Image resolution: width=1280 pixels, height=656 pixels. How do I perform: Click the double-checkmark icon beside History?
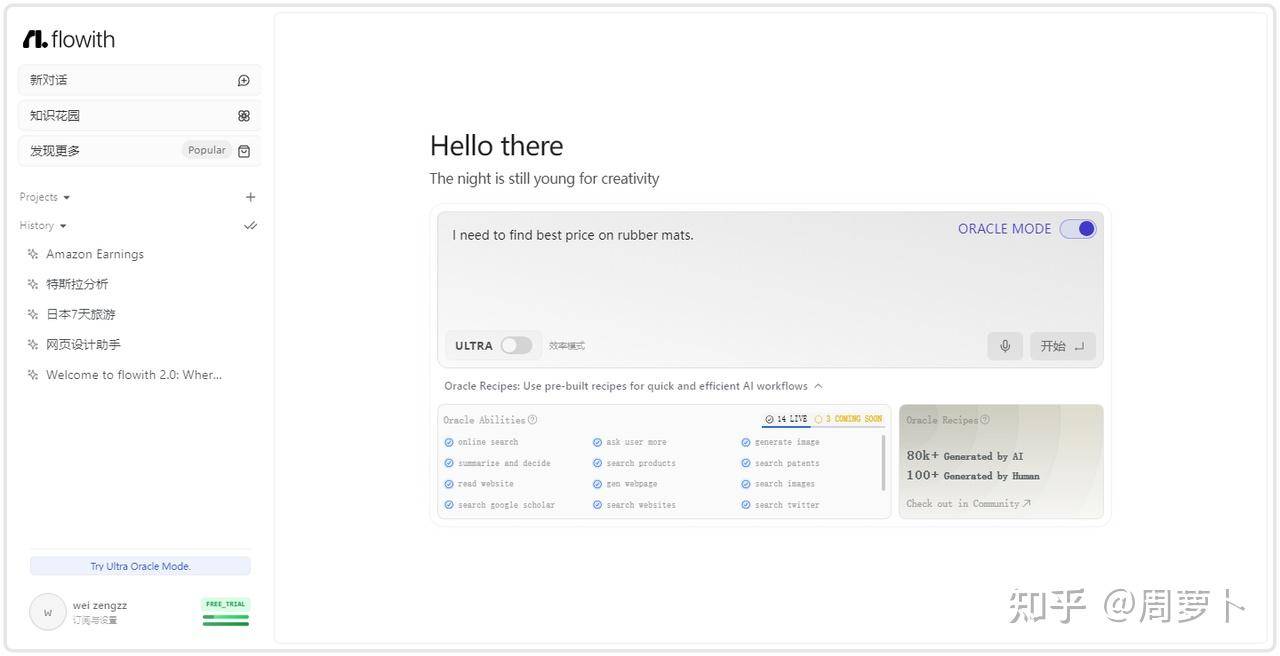coord(250,226)
